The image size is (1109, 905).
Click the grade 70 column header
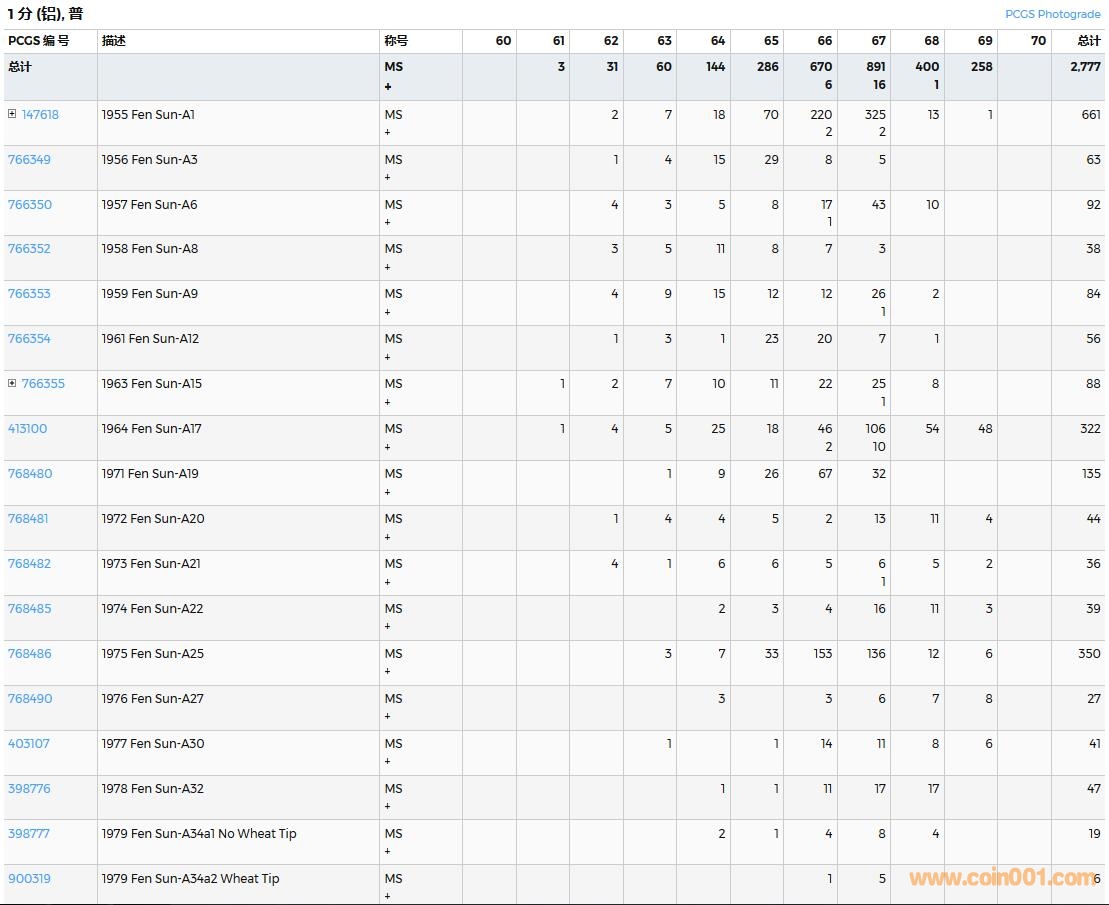coord(1037,41)
